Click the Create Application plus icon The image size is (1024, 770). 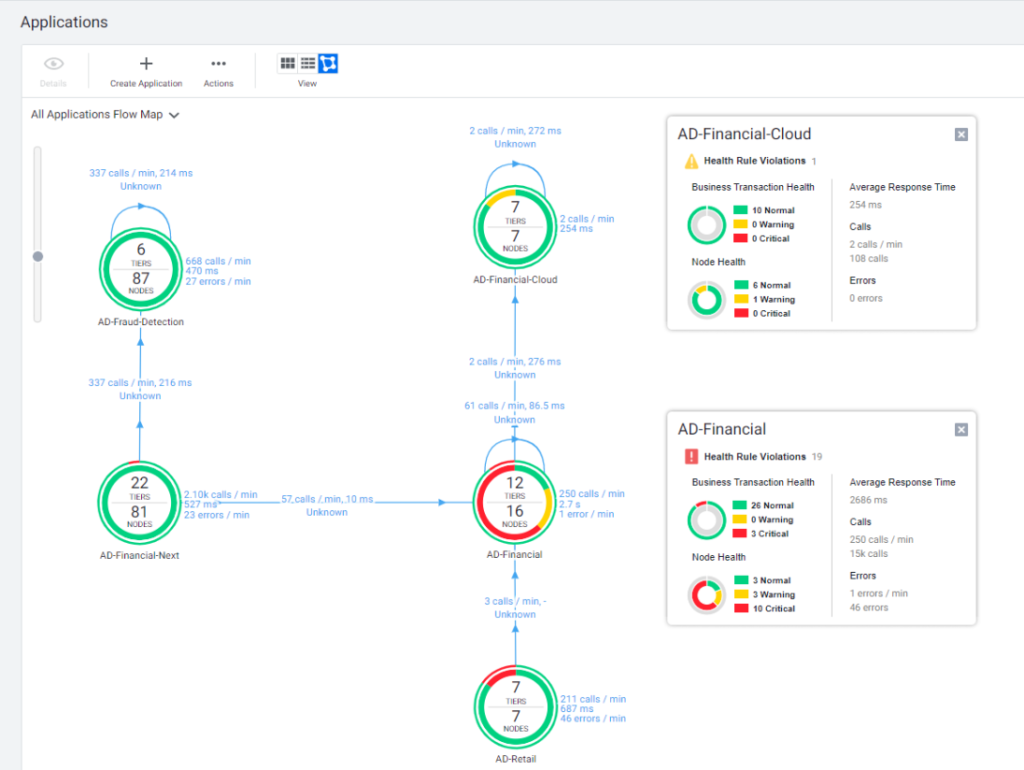click(146, 64)
